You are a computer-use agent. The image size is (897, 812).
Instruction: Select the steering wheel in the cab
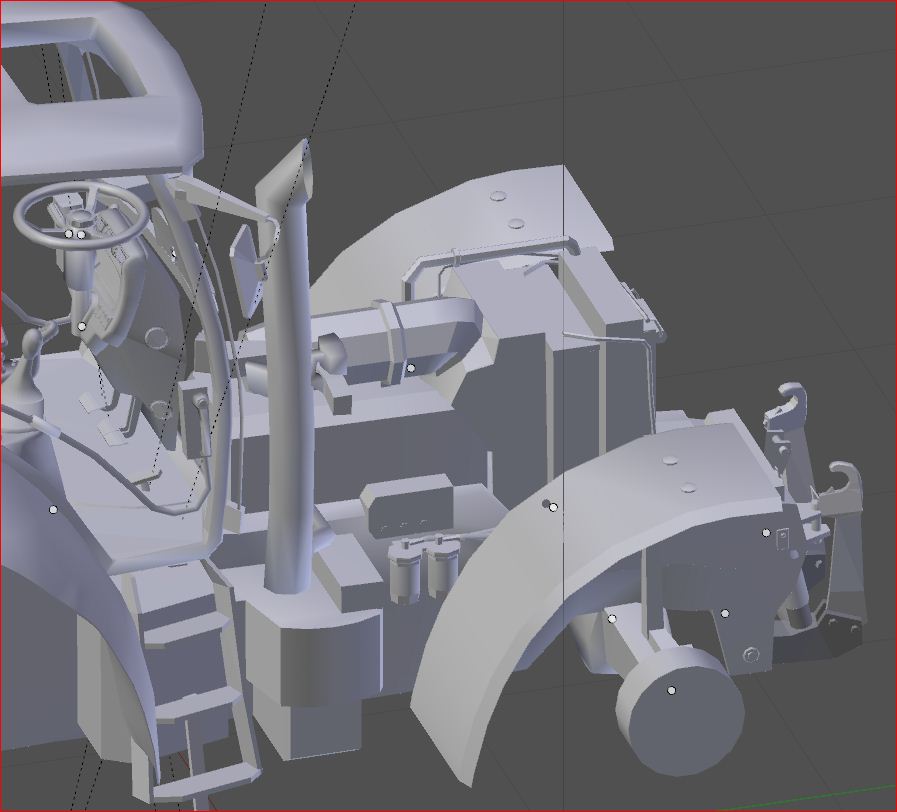[x=81, y=216]
